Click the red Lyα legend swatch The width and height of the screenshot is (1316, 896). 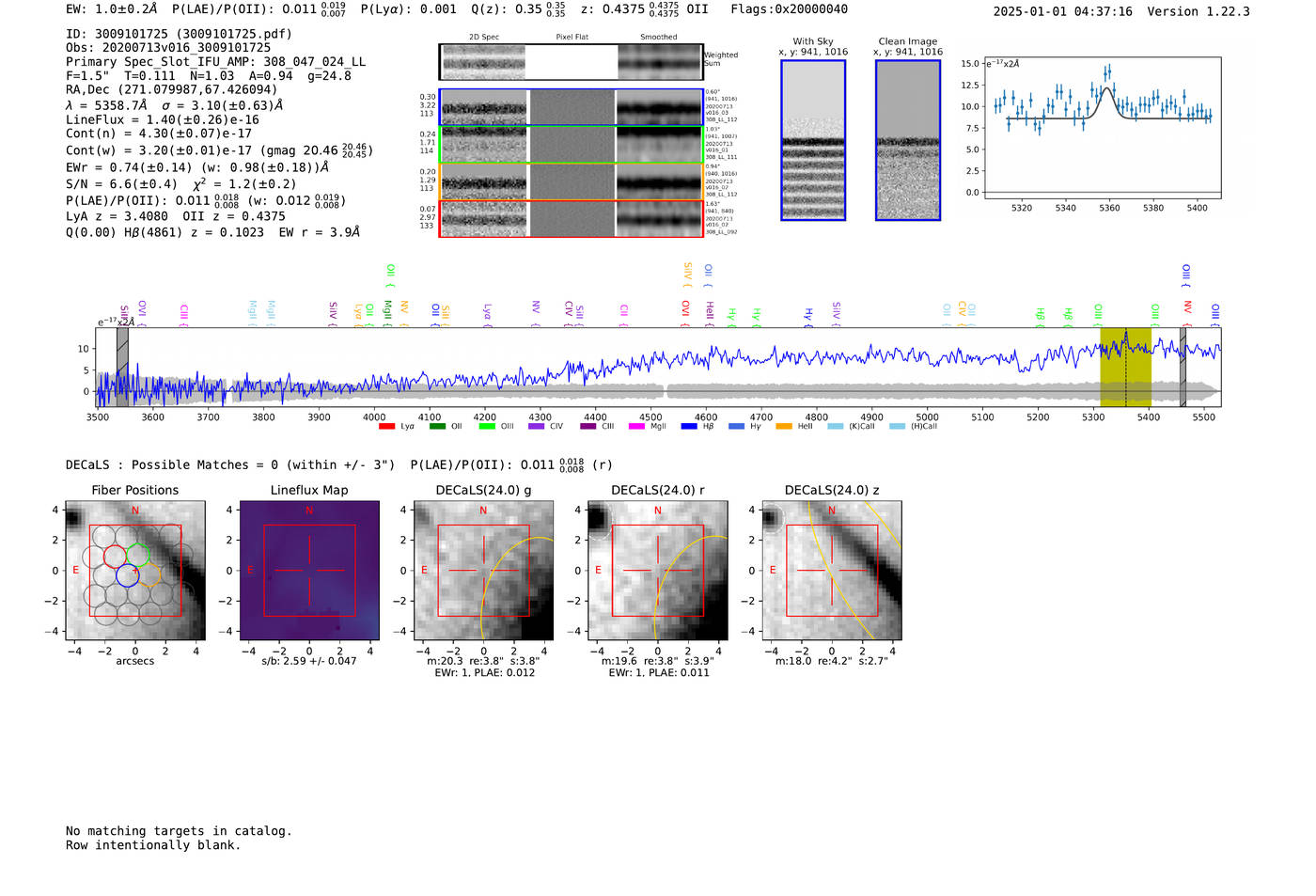(x=386, y=427)
